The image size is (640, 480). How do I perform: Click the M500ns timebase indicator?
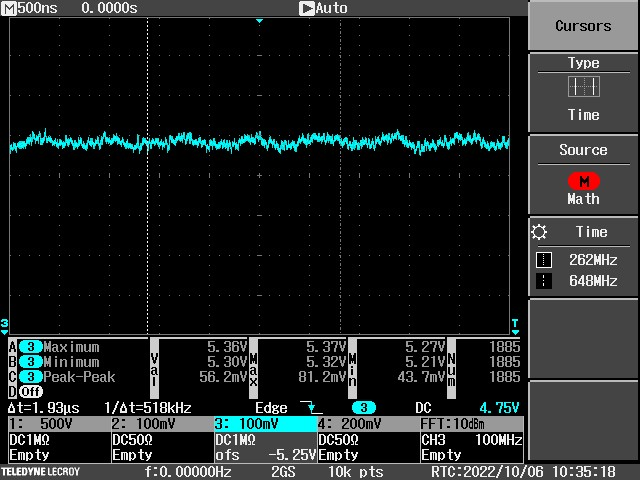click(29, 8)
